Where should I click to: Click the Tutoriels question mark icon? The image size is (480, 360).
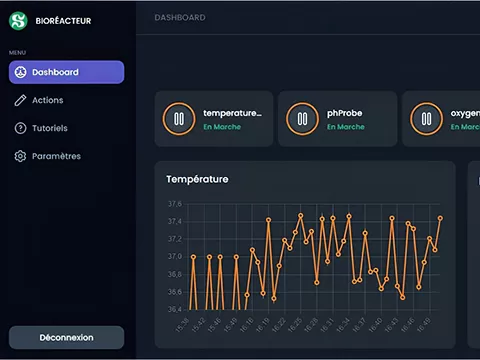[20, 128]
